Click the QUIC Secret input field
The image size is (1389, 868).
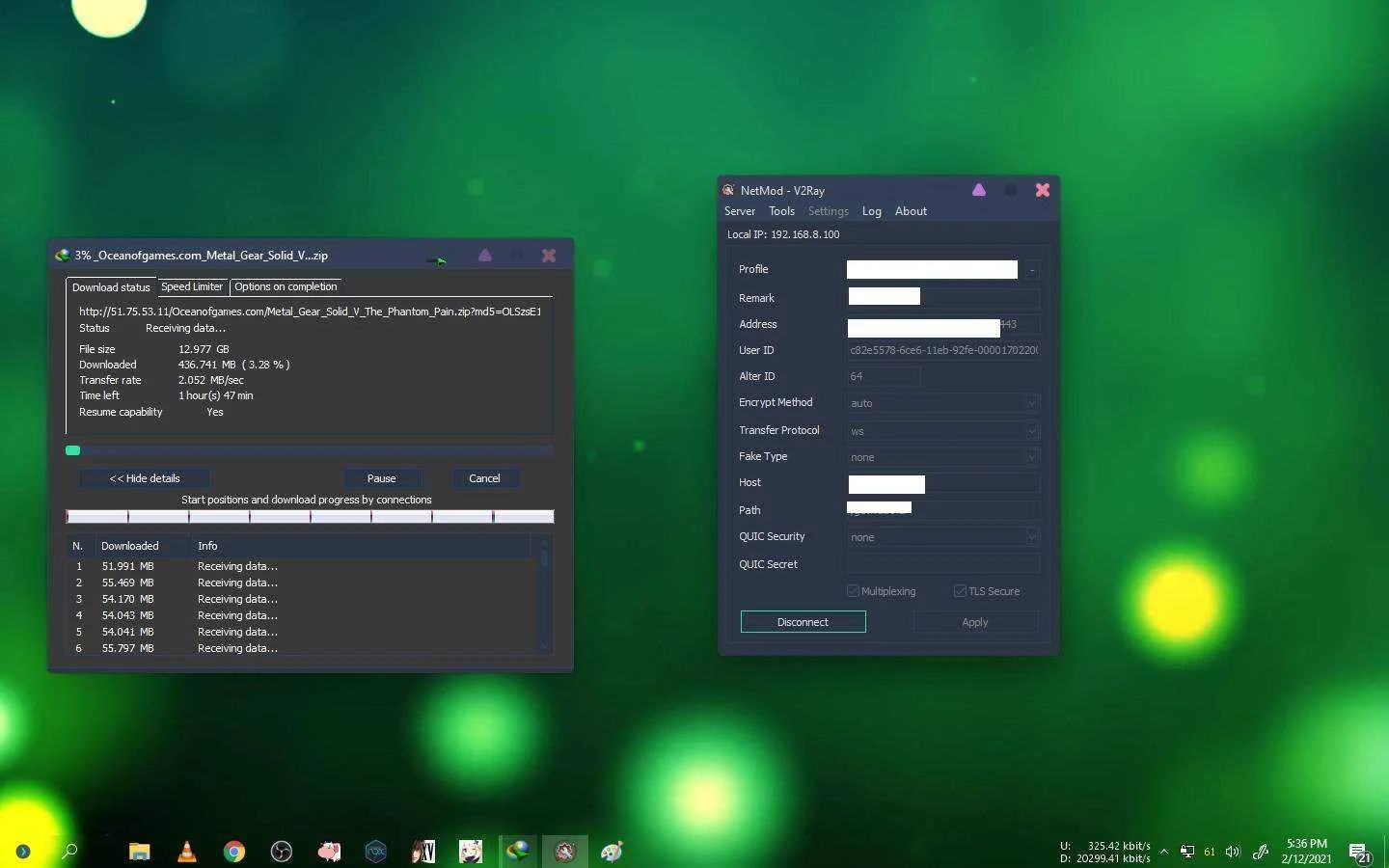tap(943, 564)
